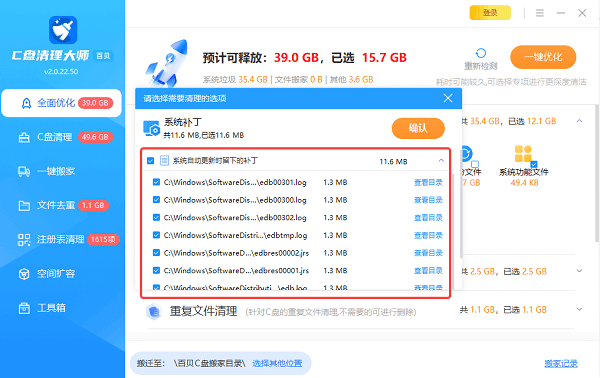Screen dimensions: 600x378
Task: Open the 搬家记录 link
Action: (x=561, y=363)
